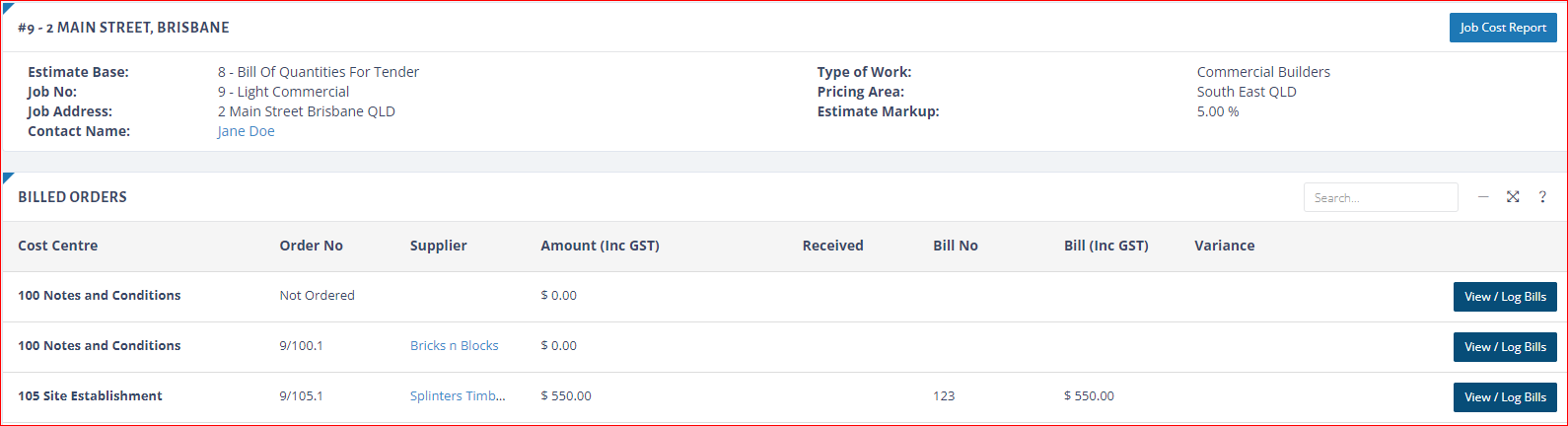Sort by Cost Centre column header
The width and height of the screenshot is (1568, 426).
tap(57, 246)
